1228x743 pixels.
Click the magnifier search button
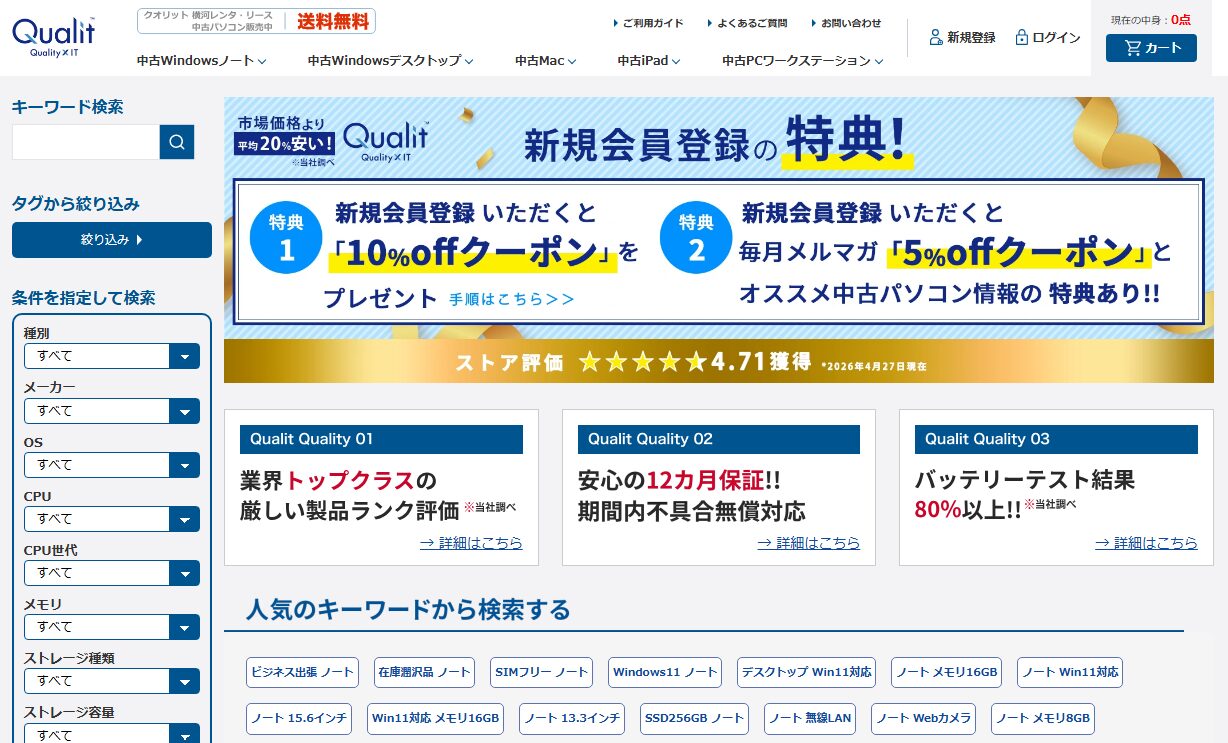tap(177, 142)
